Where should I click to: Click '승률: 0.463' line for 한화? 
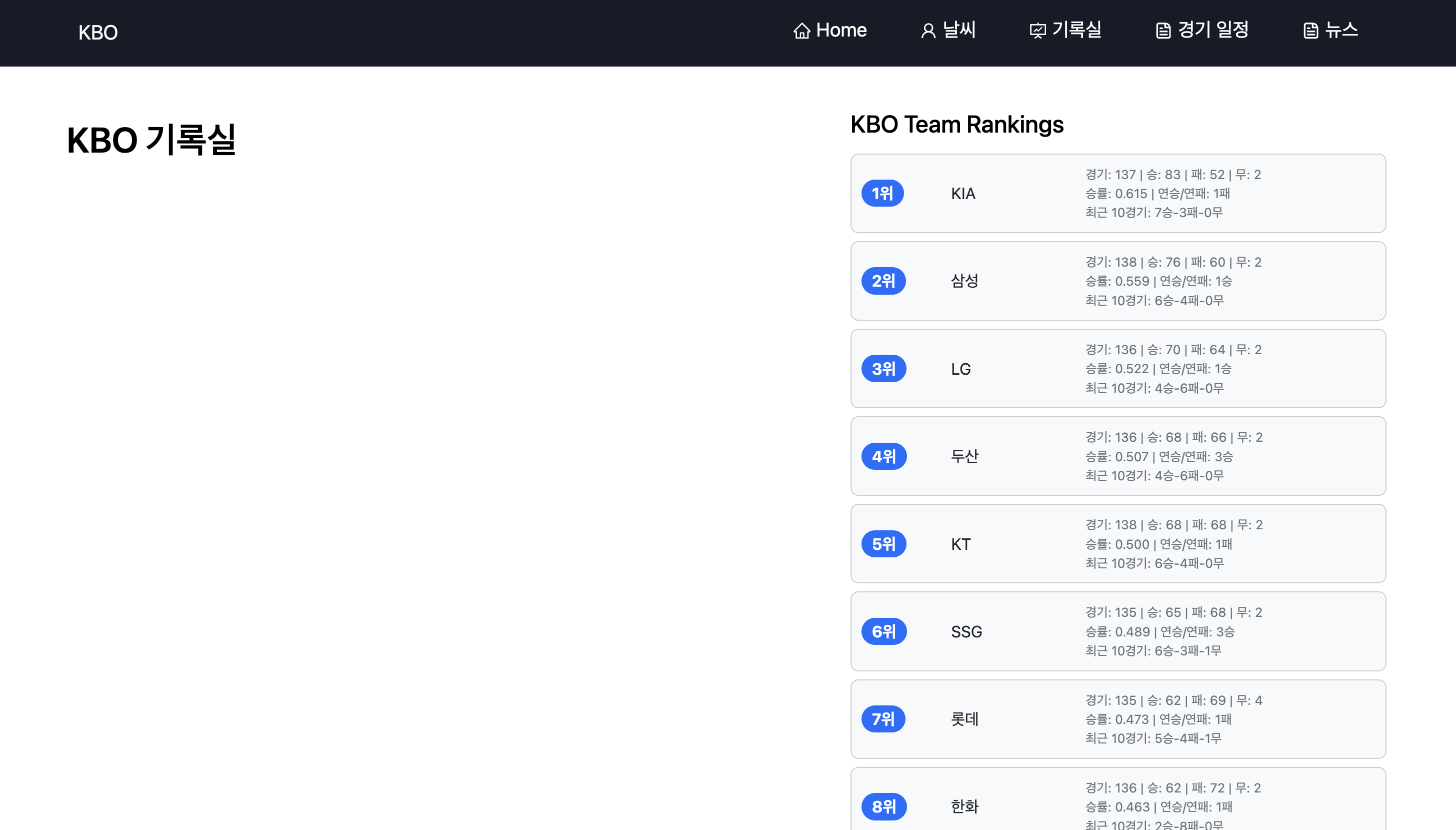pyautogui.click(x=1158, y=806)
